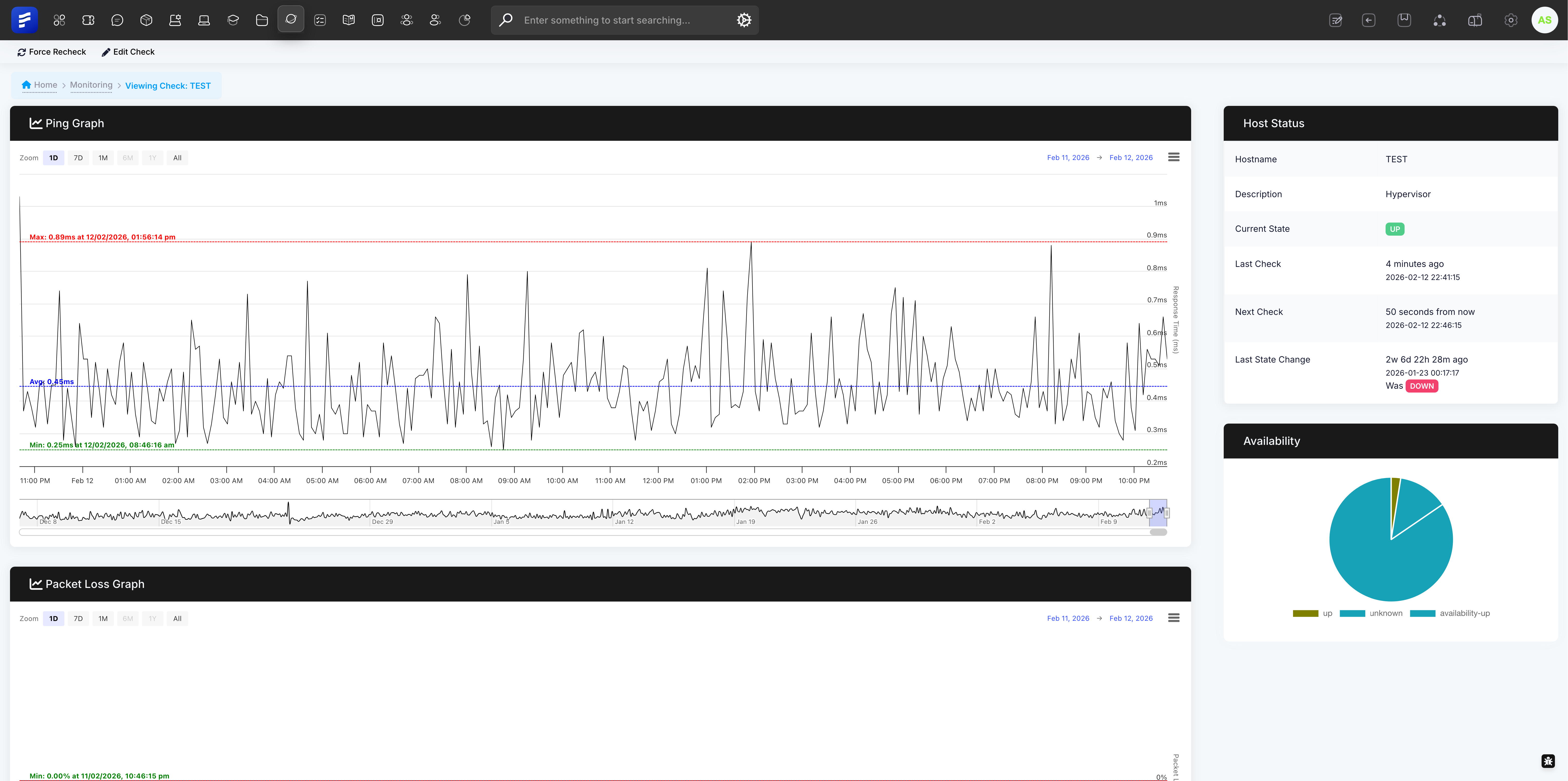This screenshot has width=1568, height=781.
Task: Open Ping Graph hamburger export menu
Action: click(1174, 157)
